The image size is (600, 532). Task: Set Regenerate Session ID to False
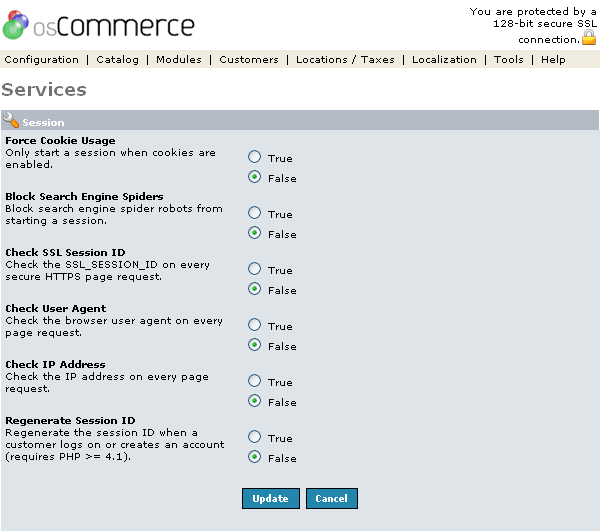[254, 457]
